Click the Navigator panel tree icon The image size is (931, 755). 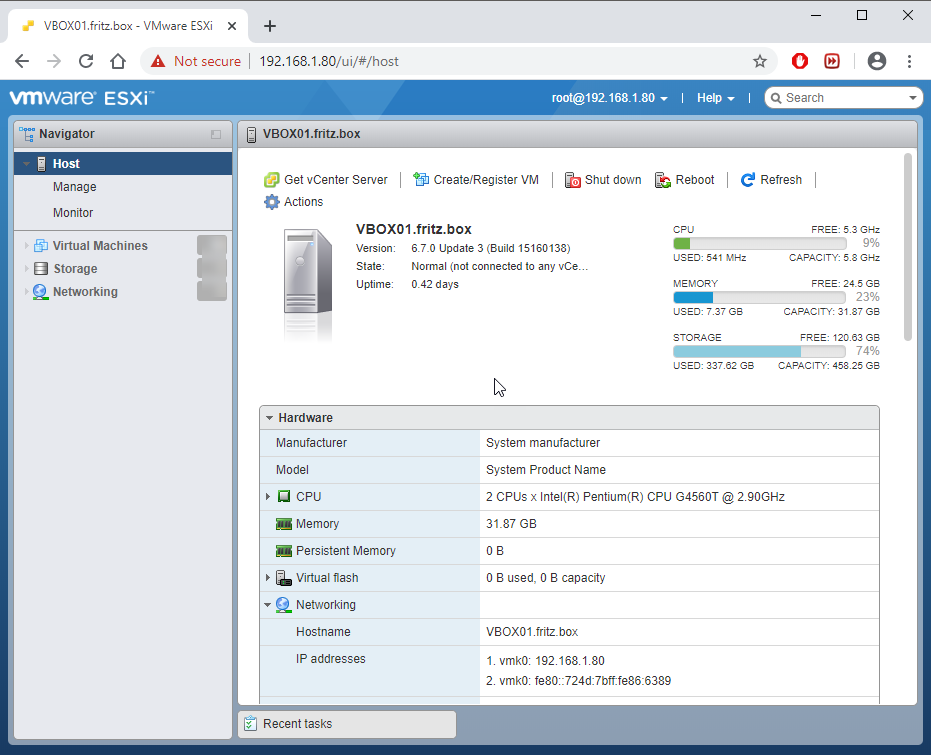27,134
